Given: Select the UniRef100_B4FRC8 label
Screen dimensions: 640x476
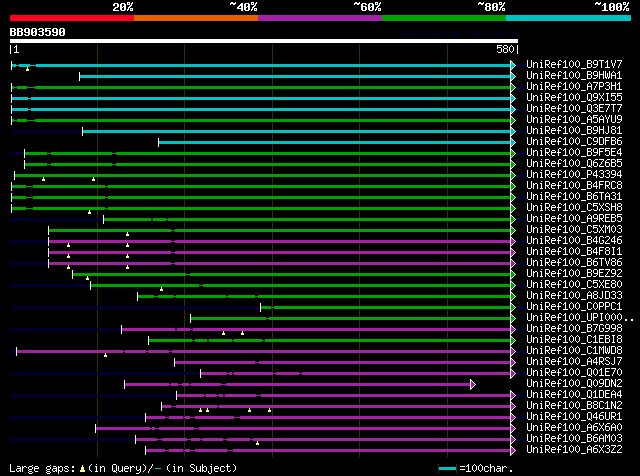Looking at the screenshot, I should [574, 186].
